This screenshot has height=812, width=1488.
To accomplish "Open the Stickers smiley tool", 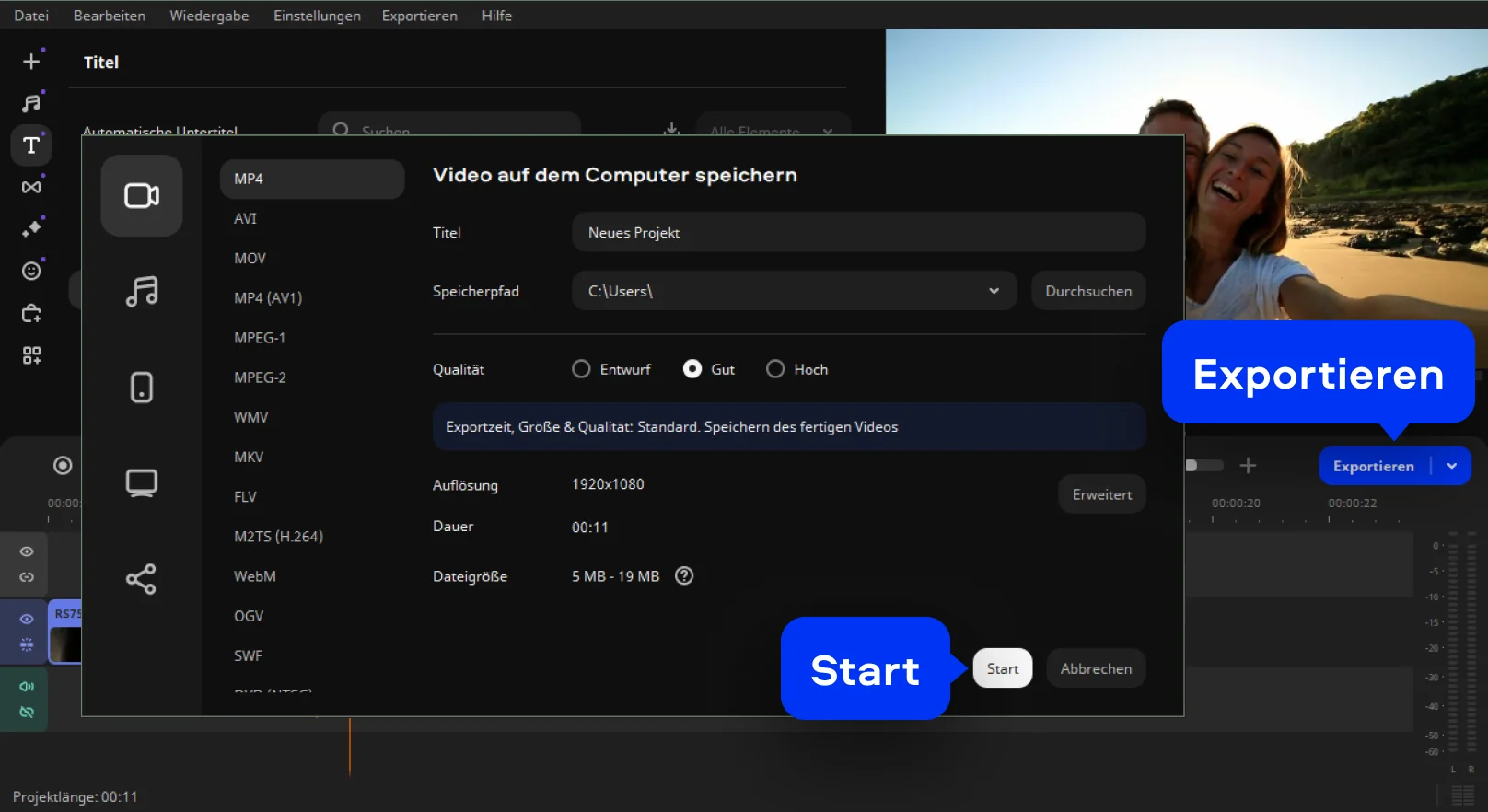I will pos(31,271).
